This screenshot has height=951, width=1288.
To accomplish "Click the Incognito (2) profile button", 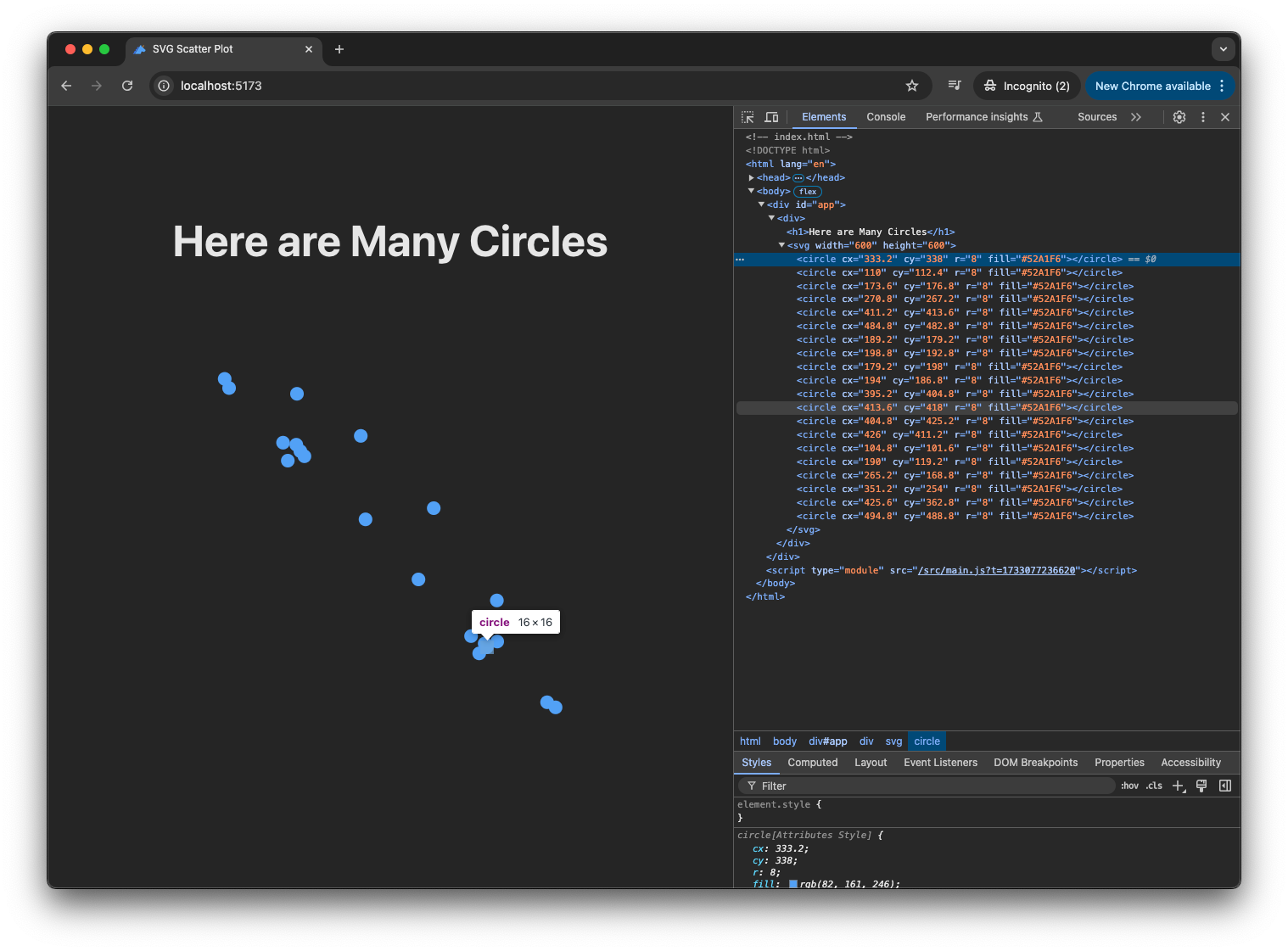I will click(x=1027, y=86).
